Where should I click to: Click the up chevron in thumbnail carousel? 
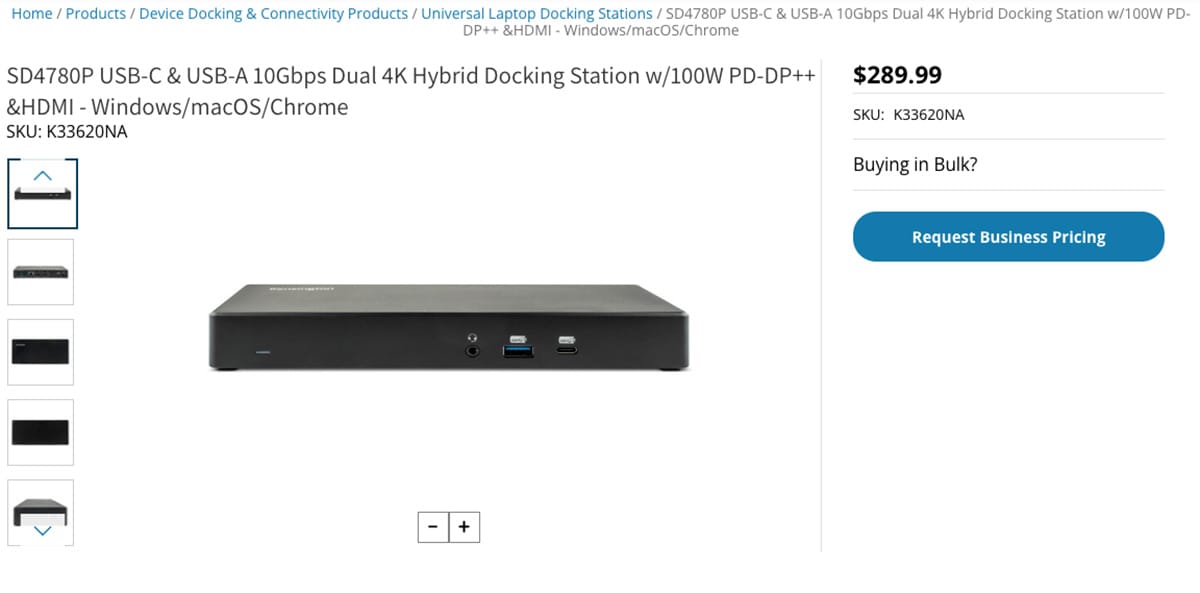pos(42,175)
